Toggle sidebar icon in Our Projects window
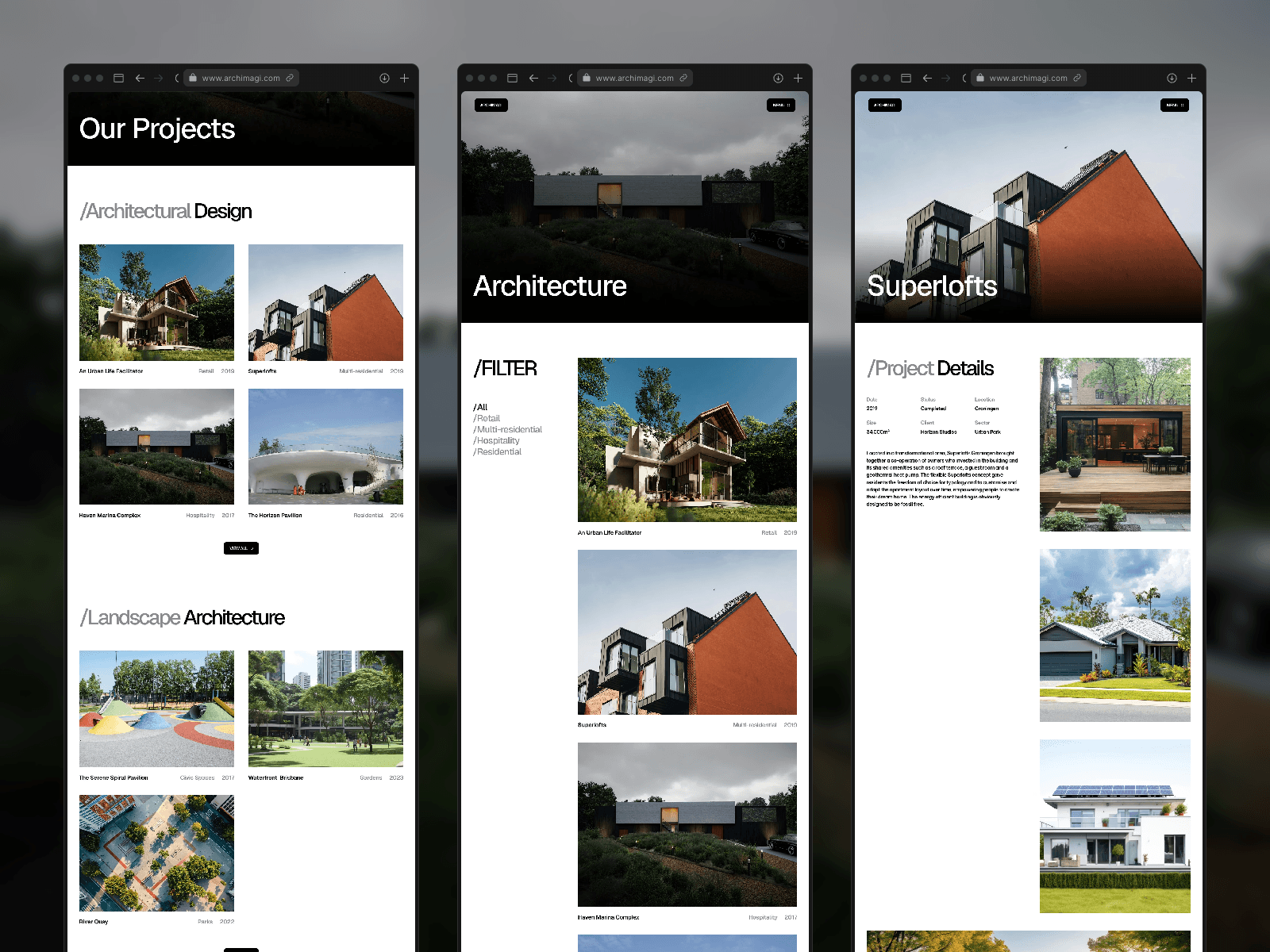The width and height of the screenshot is (1270, 952). point(118,78)
